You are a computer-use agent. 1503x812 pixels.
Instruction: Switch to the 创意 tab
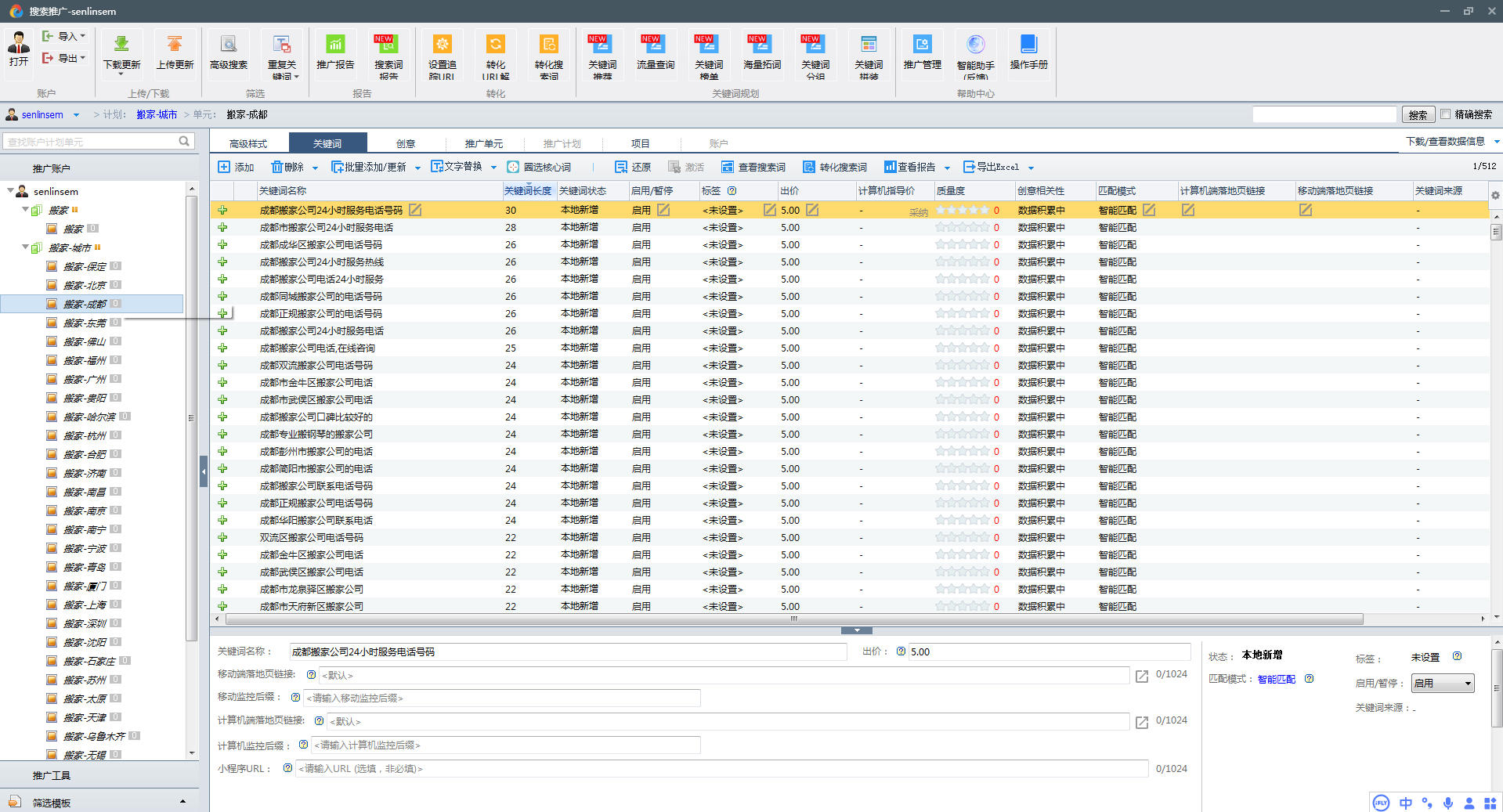[x=406, y=143]
